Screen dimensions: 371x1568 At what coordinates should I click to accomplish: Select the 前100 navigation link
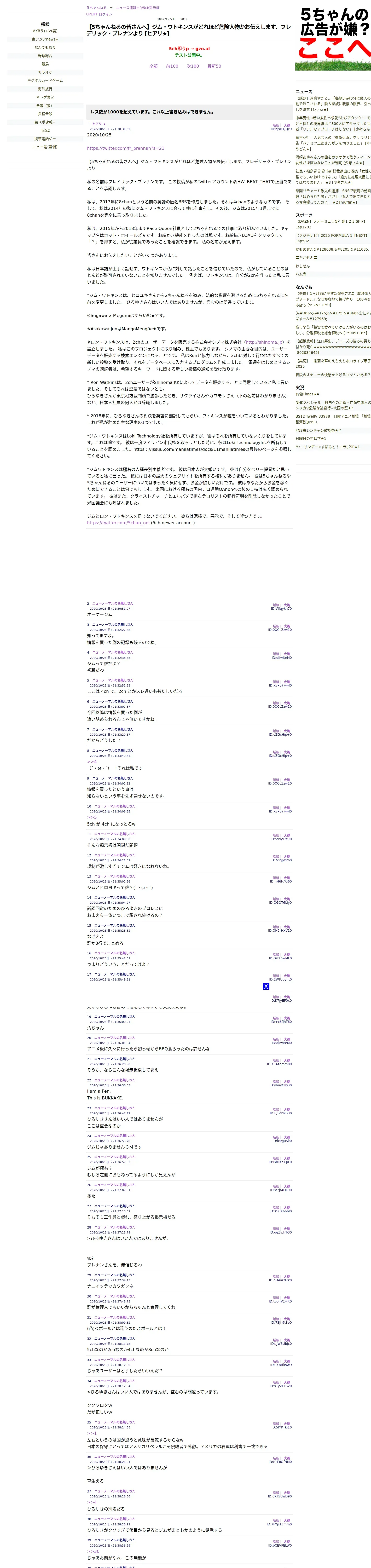(x=172, y=66)
